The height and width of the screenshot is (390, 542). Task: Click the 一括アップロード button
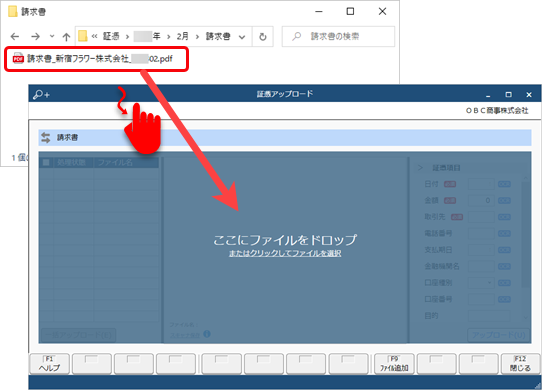click(x=78, y=335)
